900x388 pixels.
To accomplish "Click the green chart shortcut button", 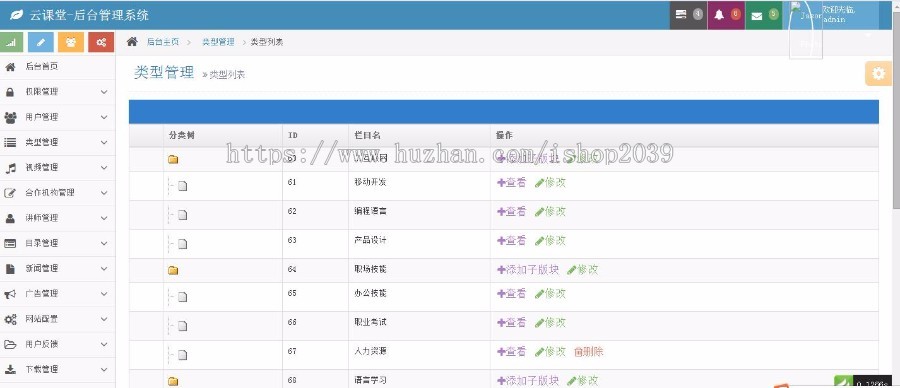I will tap(11, 42).
